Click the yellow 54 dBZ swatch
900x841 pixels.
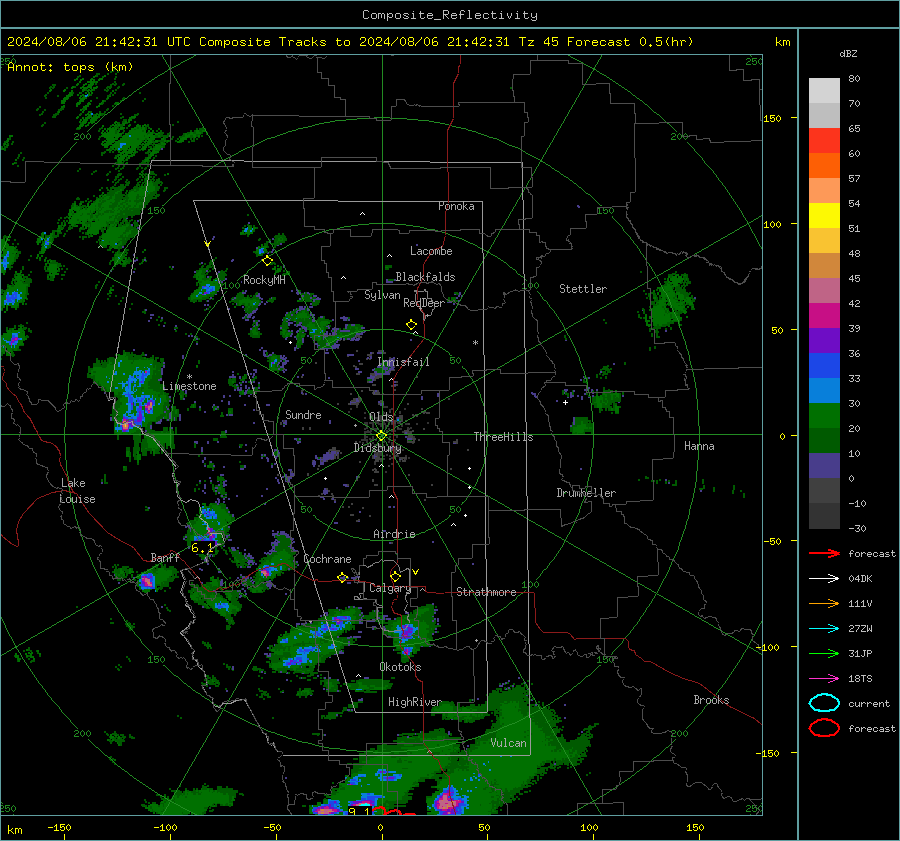click(824, 215)
